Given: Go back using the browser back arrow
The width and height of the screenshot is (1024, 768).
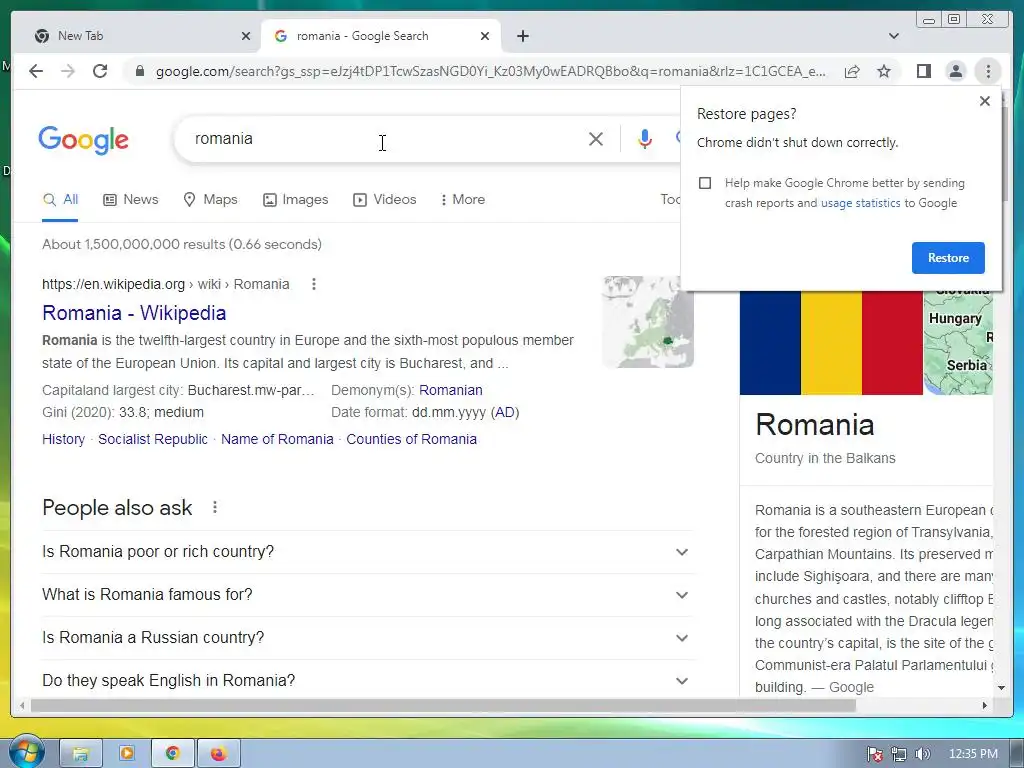Looking at the screenshot, I should (36, 71).
